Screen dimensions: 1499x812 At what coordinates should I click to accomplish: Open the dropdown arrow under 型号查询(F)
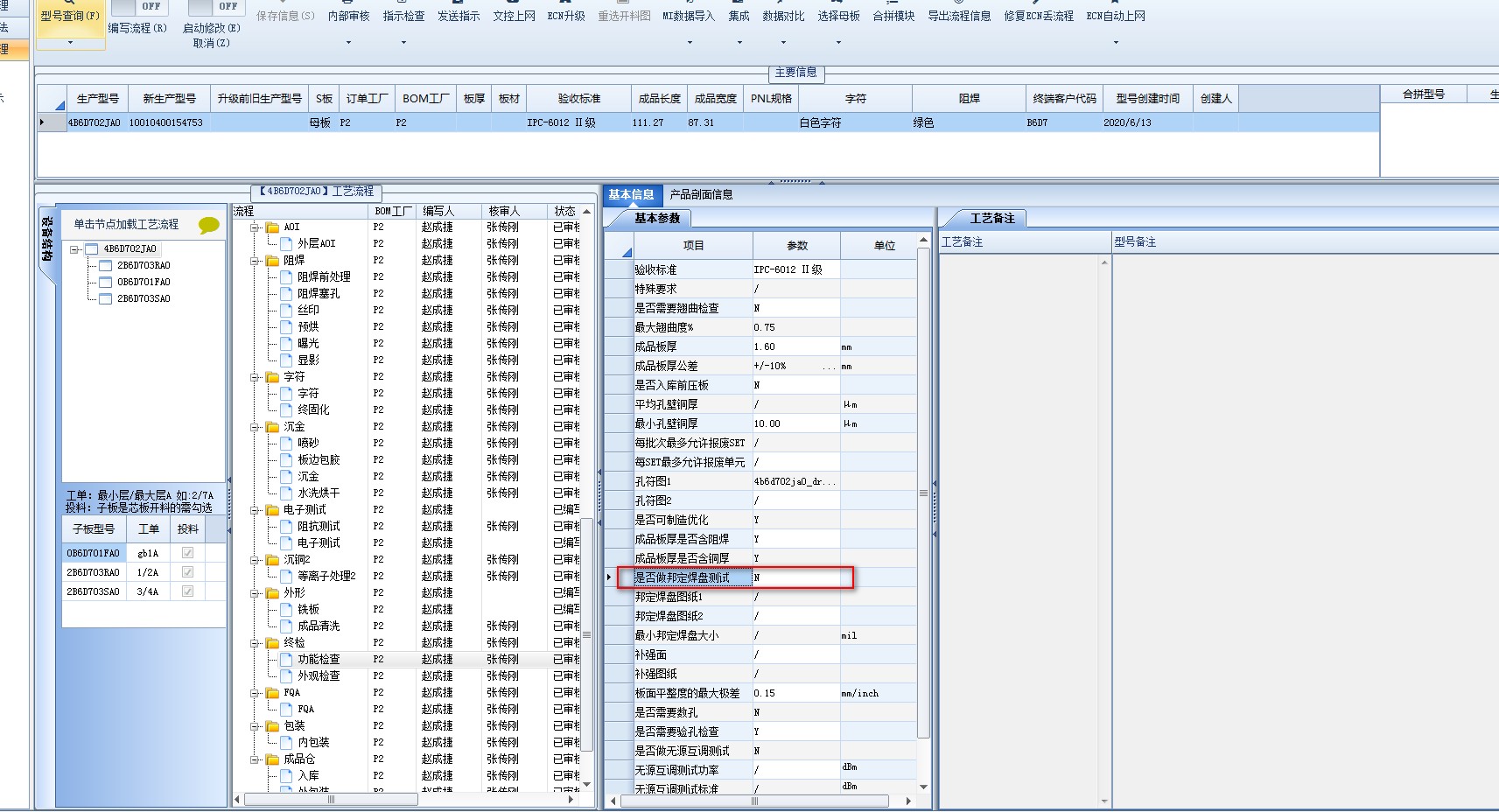pyautogui.click(x=70, y=42)
